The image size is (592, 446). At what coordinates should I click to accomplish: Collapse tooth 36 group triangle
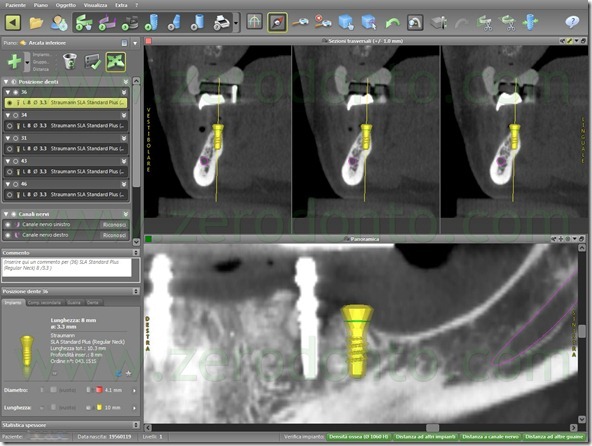click(8, 92)
